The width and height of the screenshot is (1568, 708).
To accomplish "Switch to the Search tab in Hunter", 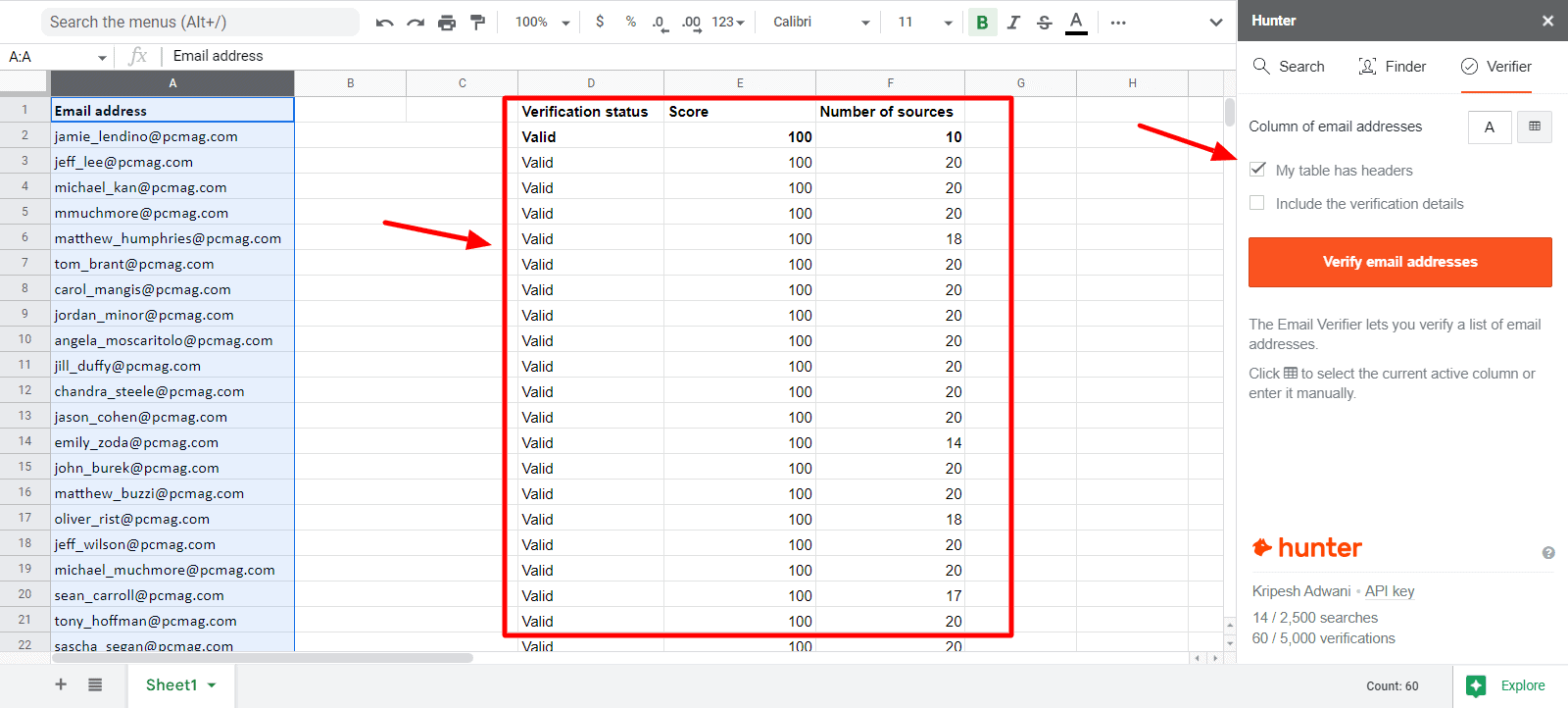I will click(1289, 67).
